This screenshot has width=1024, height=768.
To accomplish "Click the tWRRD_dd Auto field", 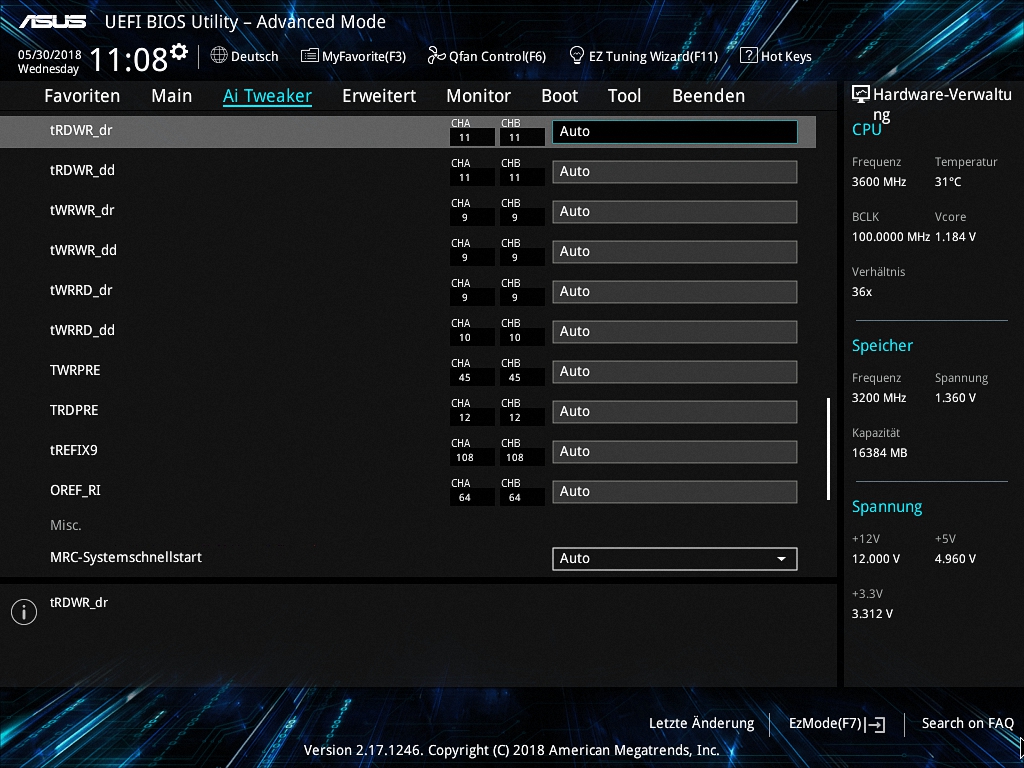I will point(675,332).
